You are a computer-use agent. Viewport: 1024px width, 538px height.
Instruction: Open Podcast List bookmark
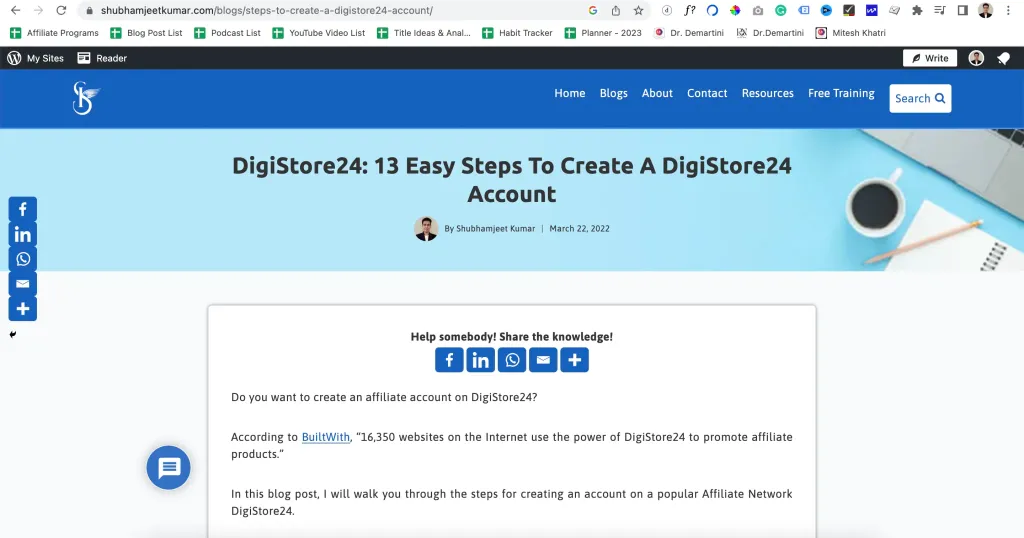pyautogui.click(x=227, y=33)
